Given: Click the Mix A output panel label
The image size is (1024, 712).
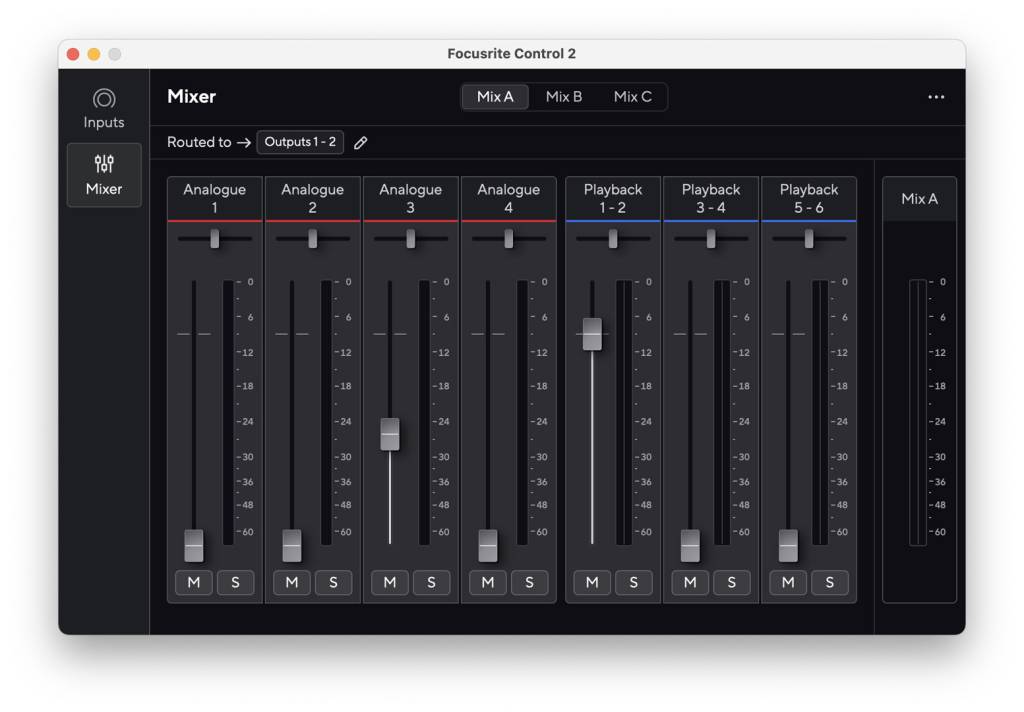Looking at the screenshot, I should point(919,198).
